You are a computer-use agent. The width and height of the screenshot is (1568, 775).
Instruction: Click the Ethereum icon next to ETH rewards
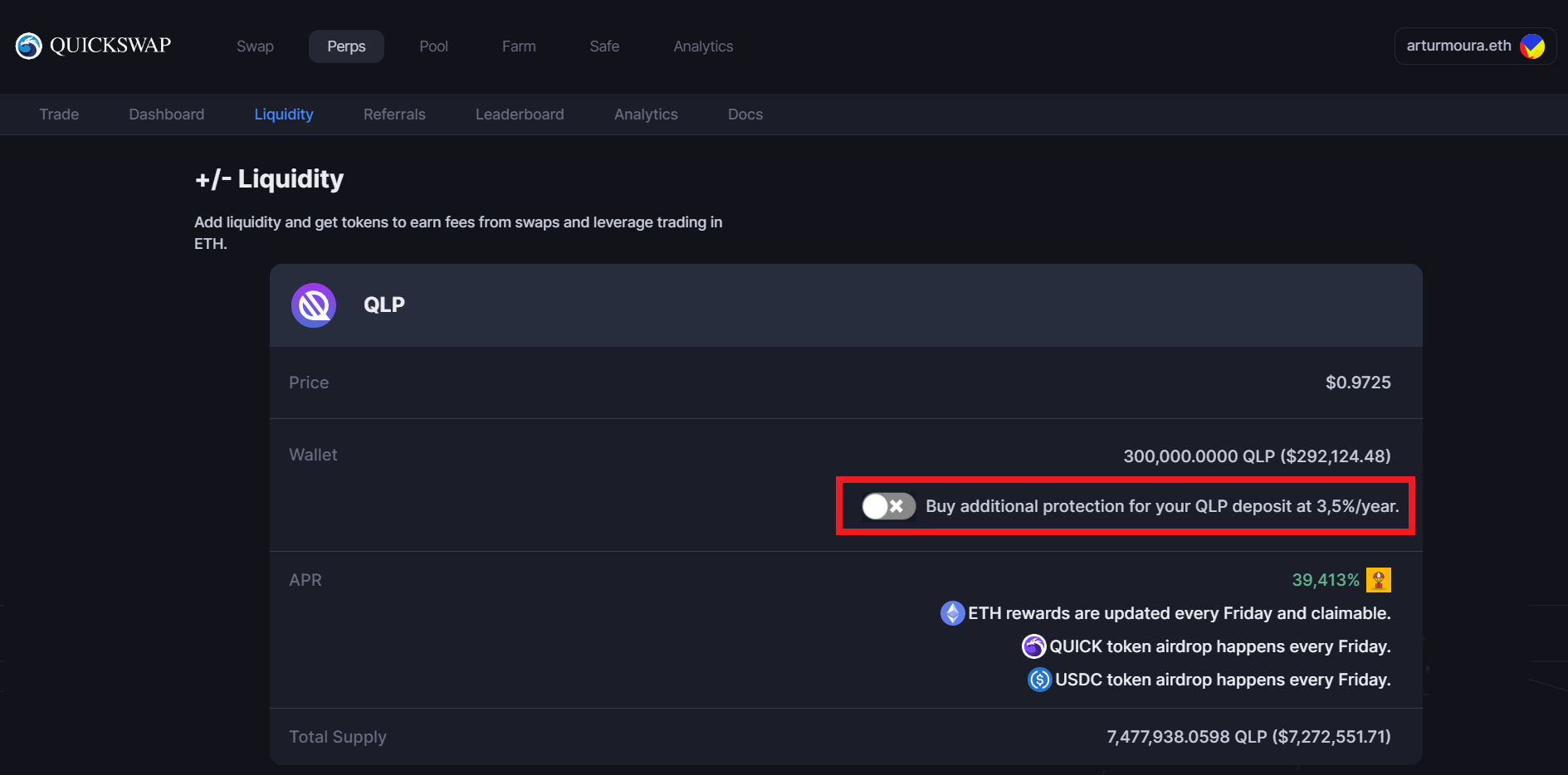coord(952,613)
